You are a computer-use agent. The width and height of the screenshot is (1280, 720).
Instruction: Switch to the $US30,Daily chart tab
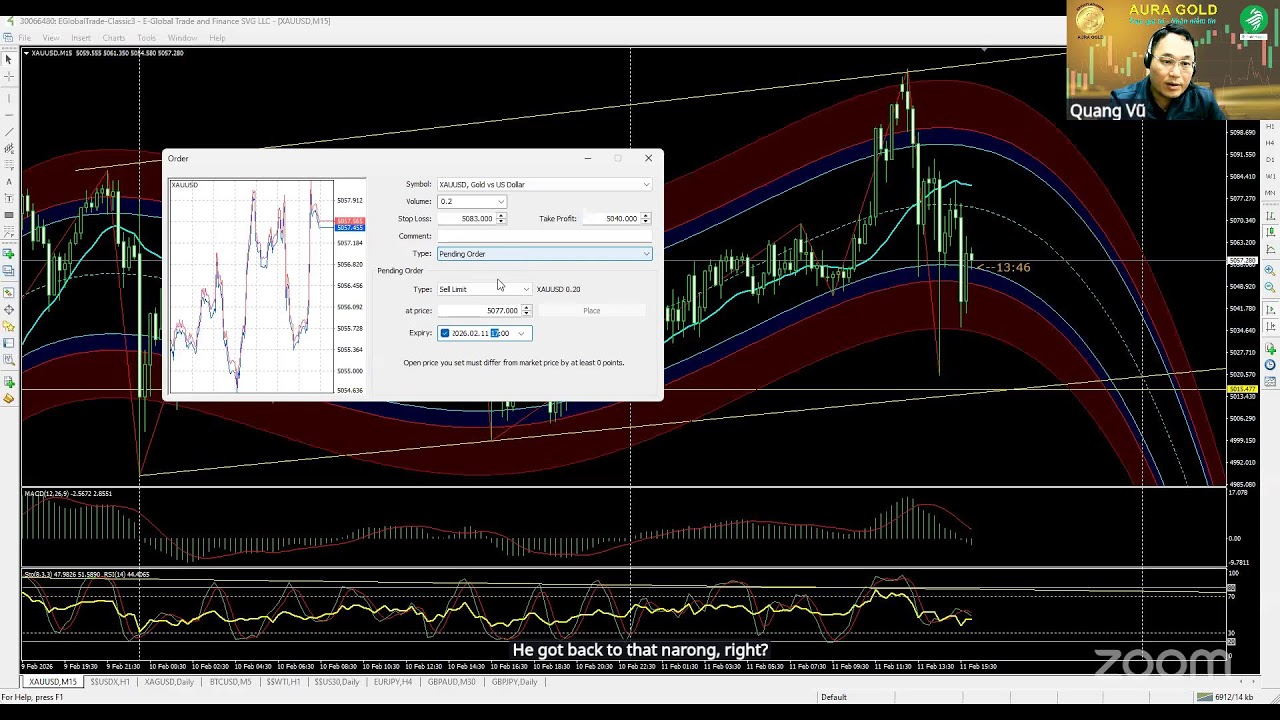tap(337, 682)
